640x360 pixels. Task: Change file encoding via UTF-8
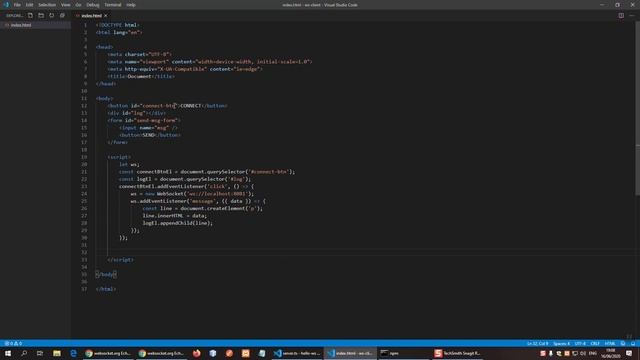pyautogui.click(x=580, y=343)
